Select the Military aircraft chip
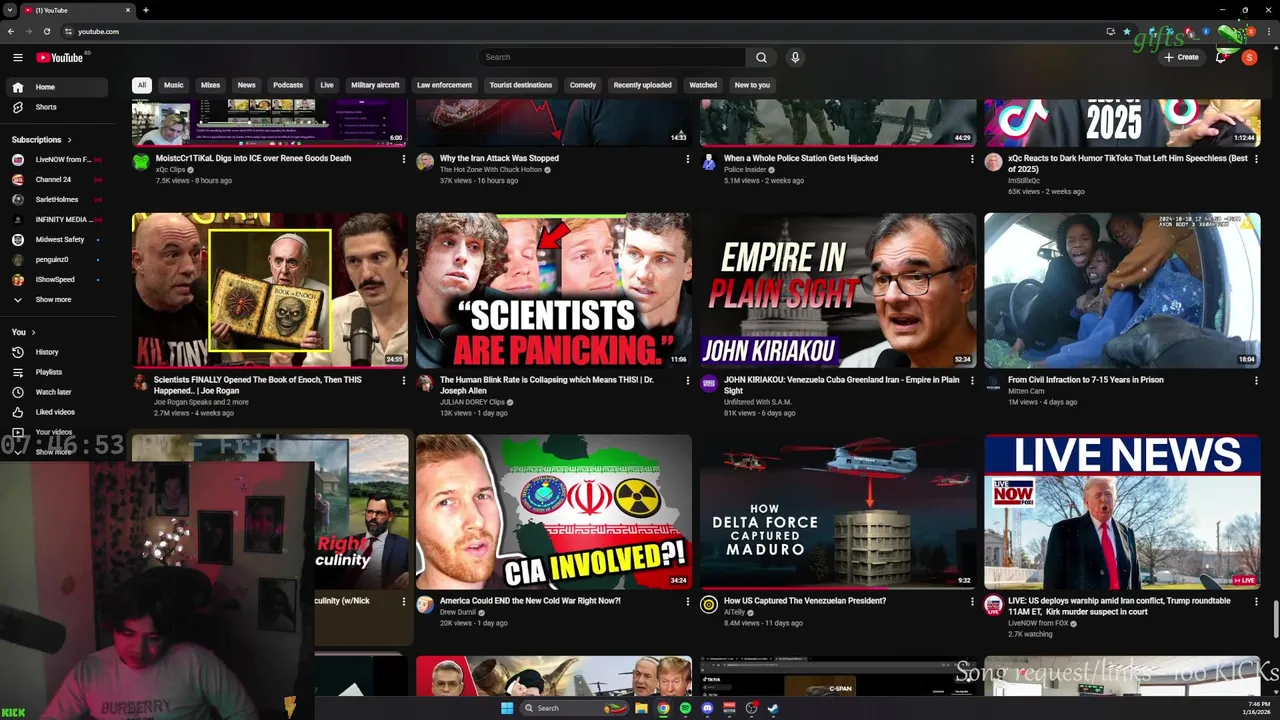The image size is (1280, 720). [375, 85]
